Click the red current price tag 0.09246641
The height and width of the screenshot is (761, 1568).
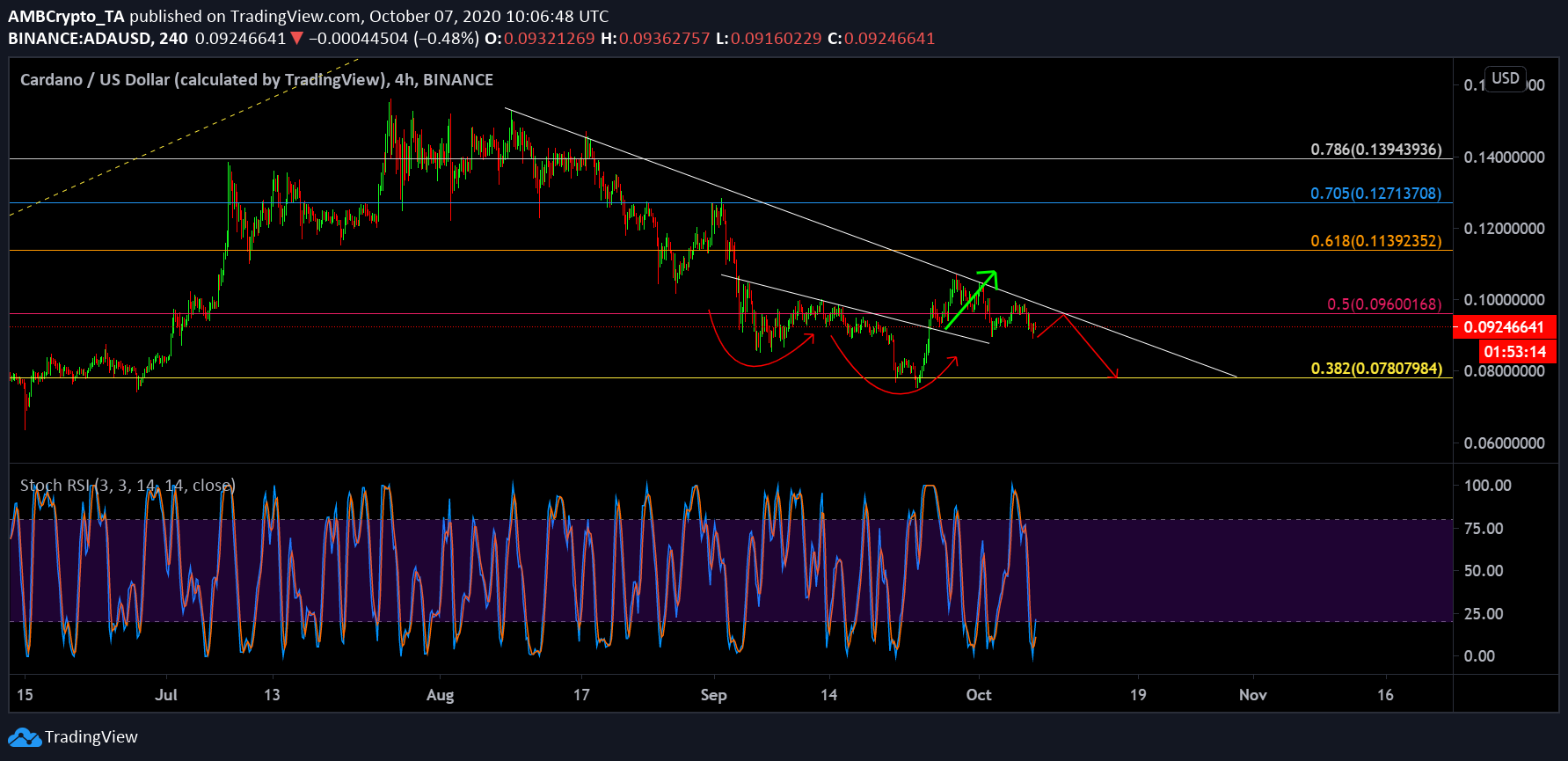coord(1504,327)
